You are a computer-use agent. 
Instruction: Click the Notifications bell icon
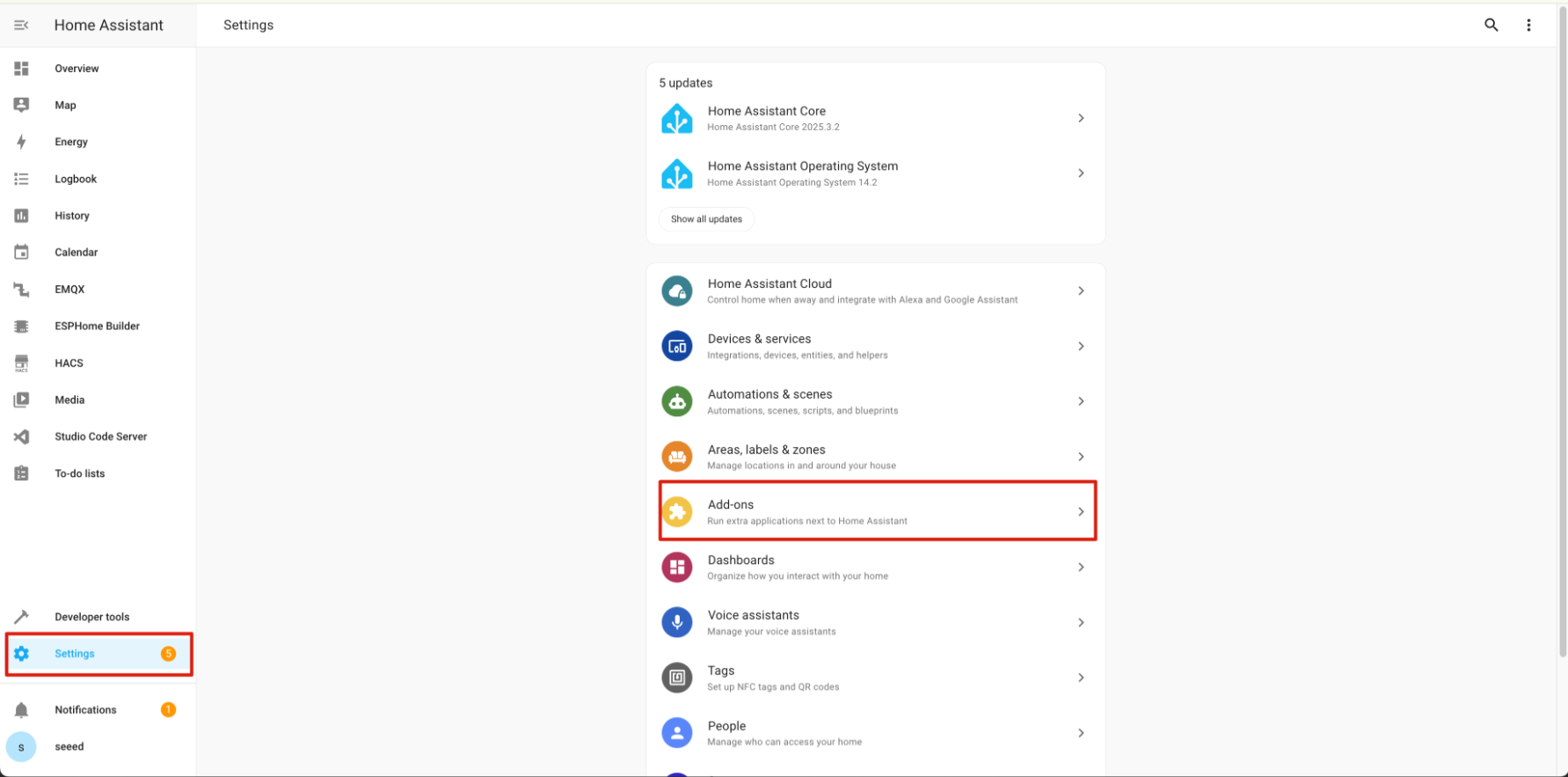point(21,710)
